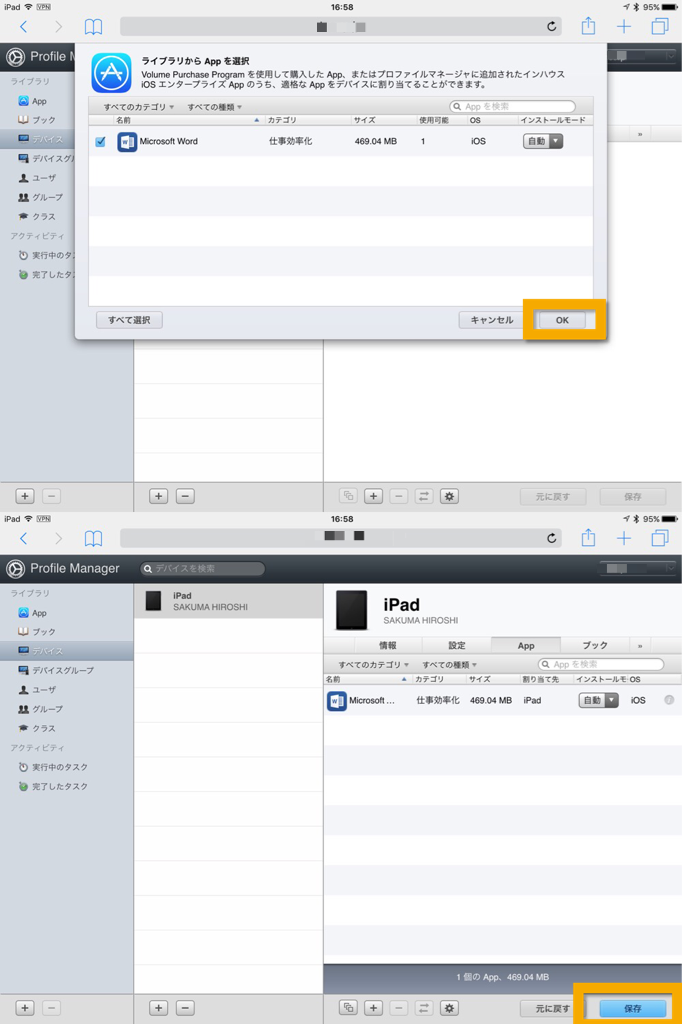Select デバイスグループ in the lower screenshot's sidebar
682x1024 pixels.
(67, 671)
